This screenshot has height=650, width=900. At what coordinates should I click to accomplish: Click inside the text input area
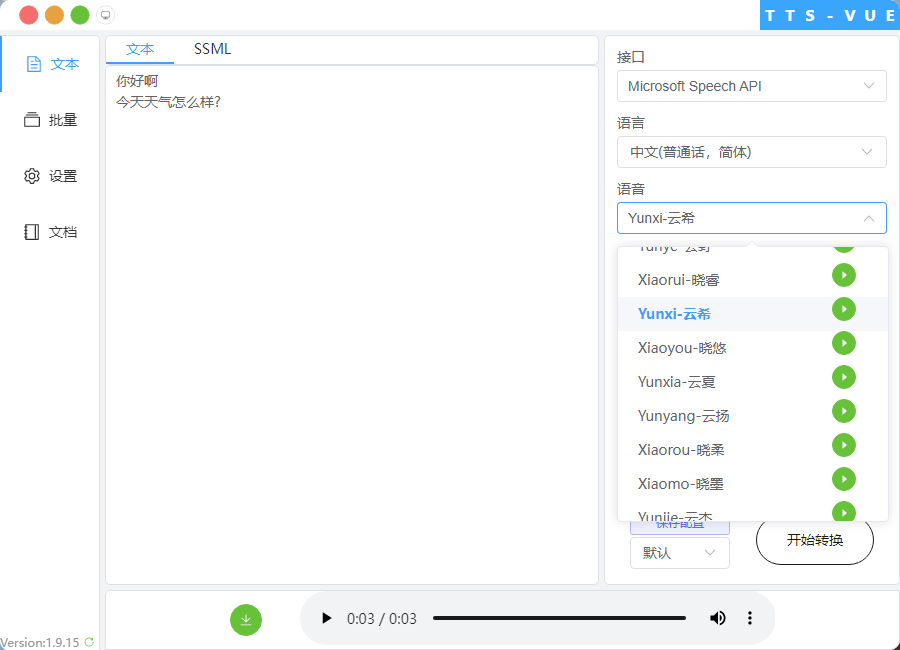pyautogui.click(x=350, y=330)
